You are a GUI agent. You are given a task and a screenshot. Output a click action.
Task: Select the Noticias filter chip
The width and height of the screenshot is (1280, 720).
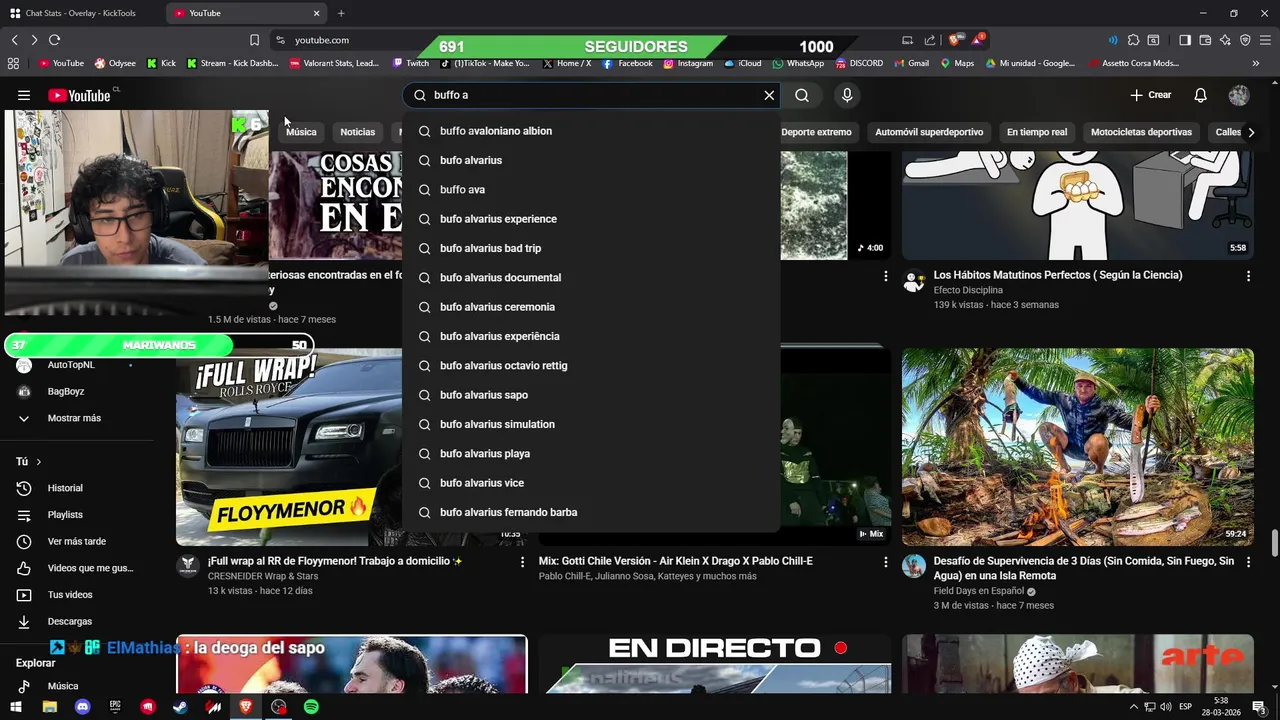(x=357, y=132)
